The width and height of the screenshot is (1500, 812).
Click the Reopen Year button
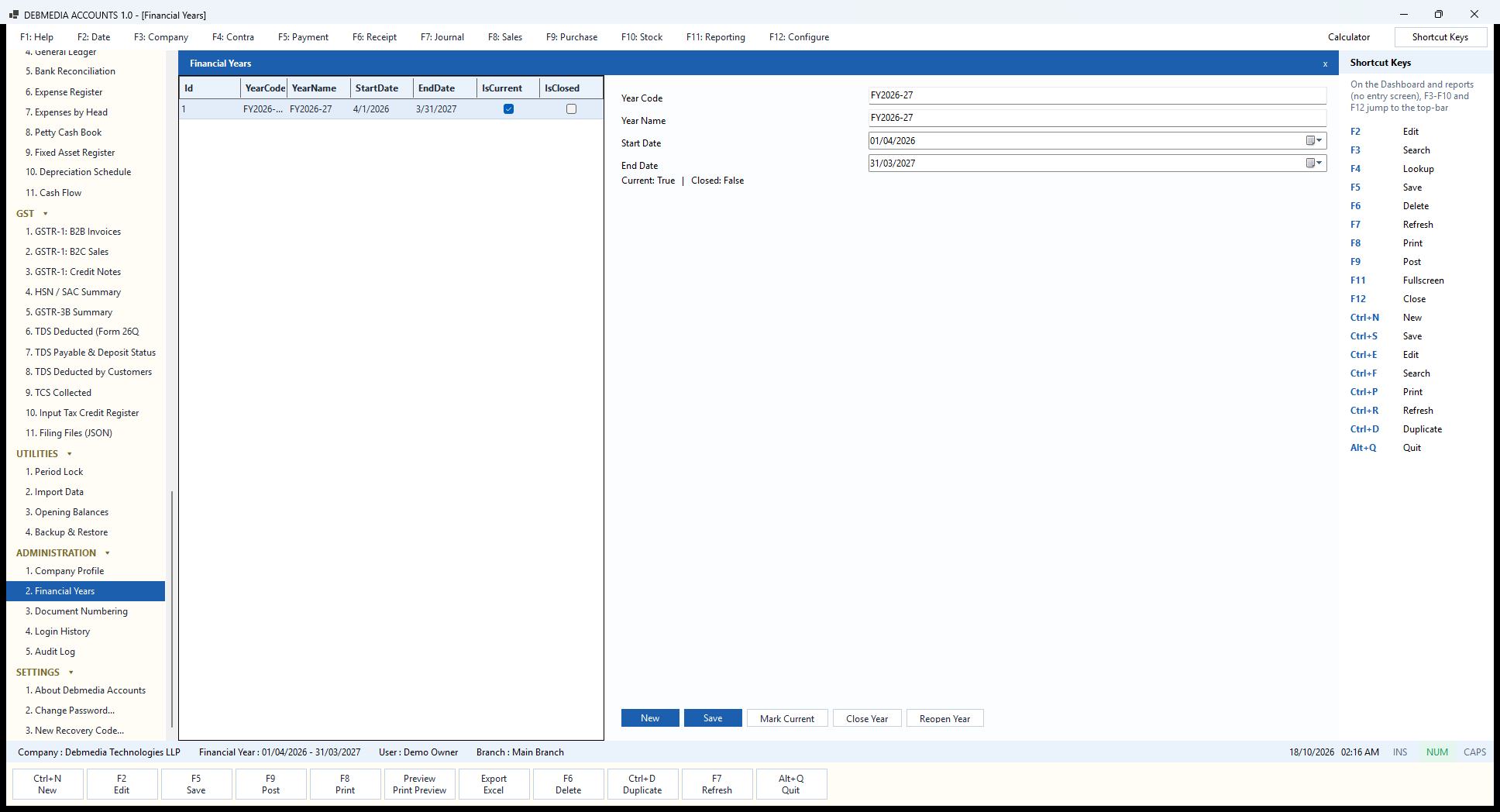[944, 718]
